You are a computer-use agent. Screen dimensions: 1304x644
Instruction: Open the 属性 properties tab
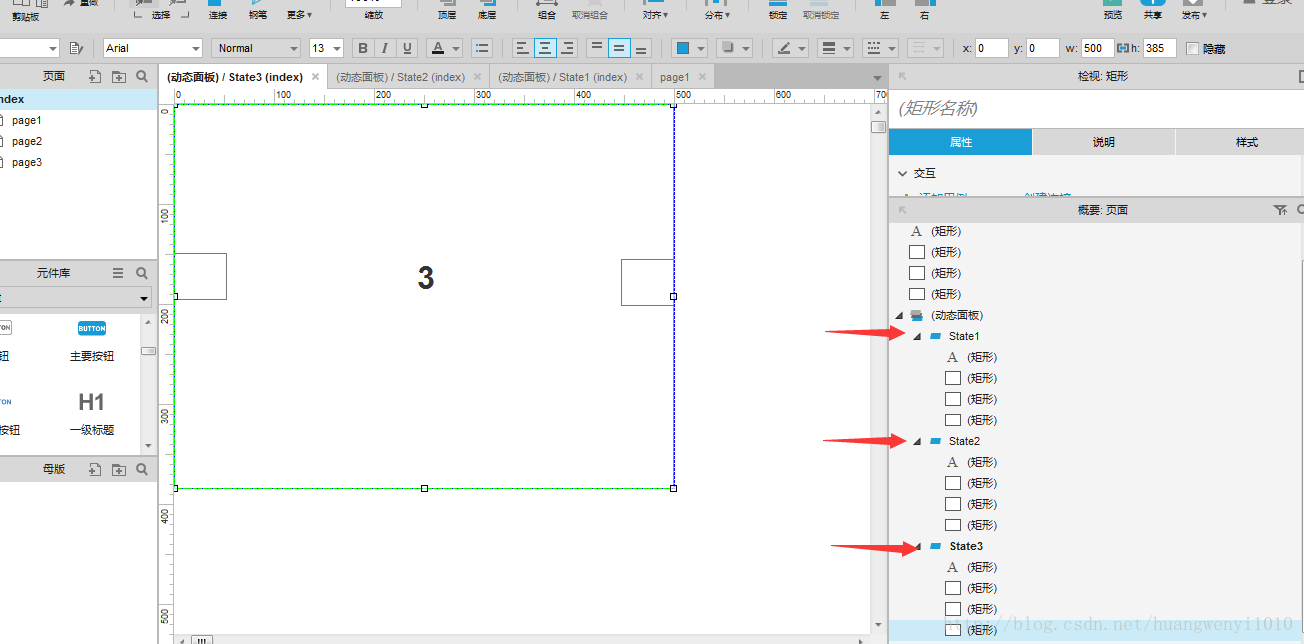(x=960, y=142)
